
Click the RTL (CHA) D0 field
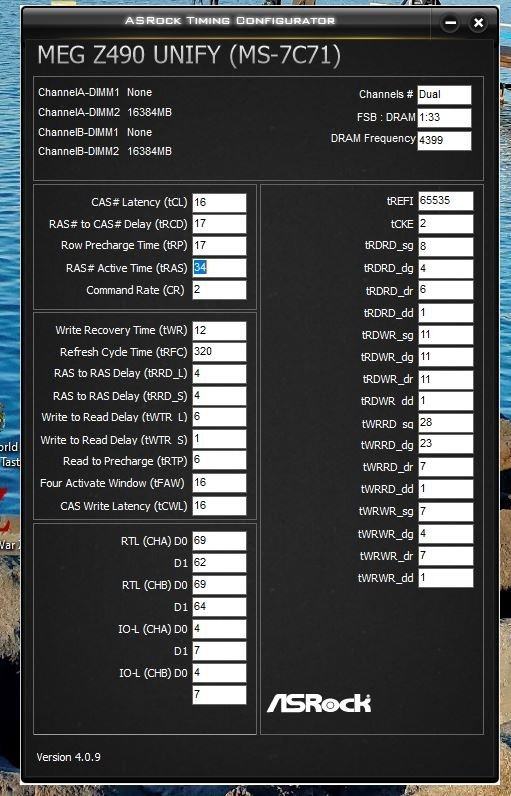[219, 541]
